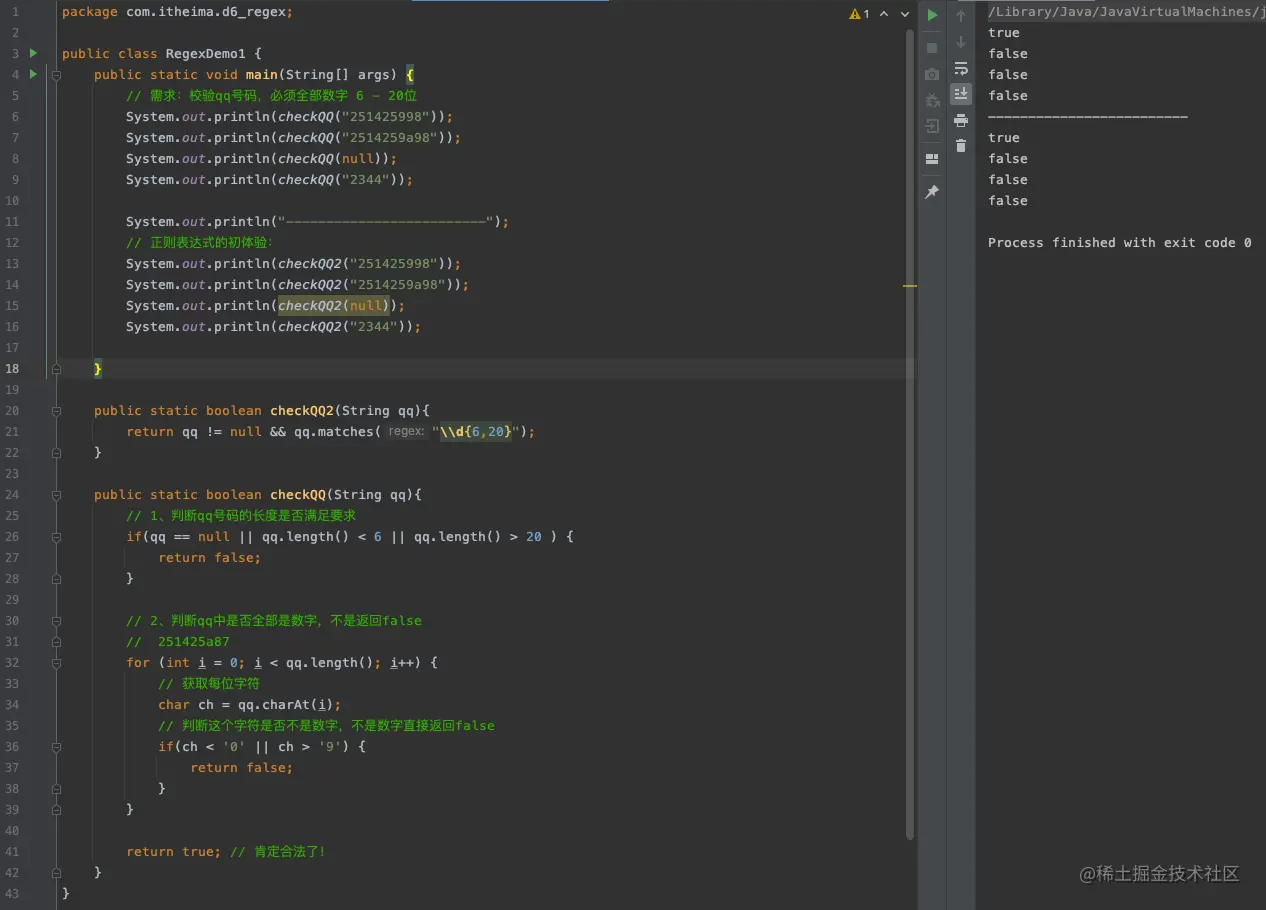Screen dimensions: 1266x910
Task: Collapse the checkQQ2 method on line 20
Action: coord(57,411)
